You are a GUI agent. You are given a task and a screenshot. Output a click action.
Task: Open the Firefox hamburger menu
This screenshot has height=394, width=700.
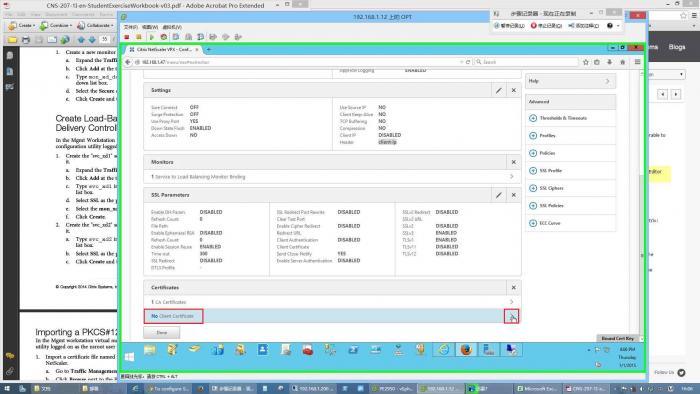[x=638, y=62]
